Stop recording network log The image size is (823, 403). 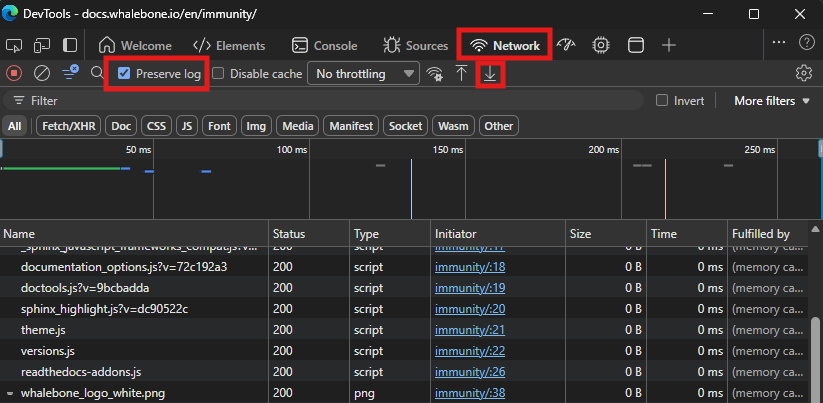[x=14, y=73]
